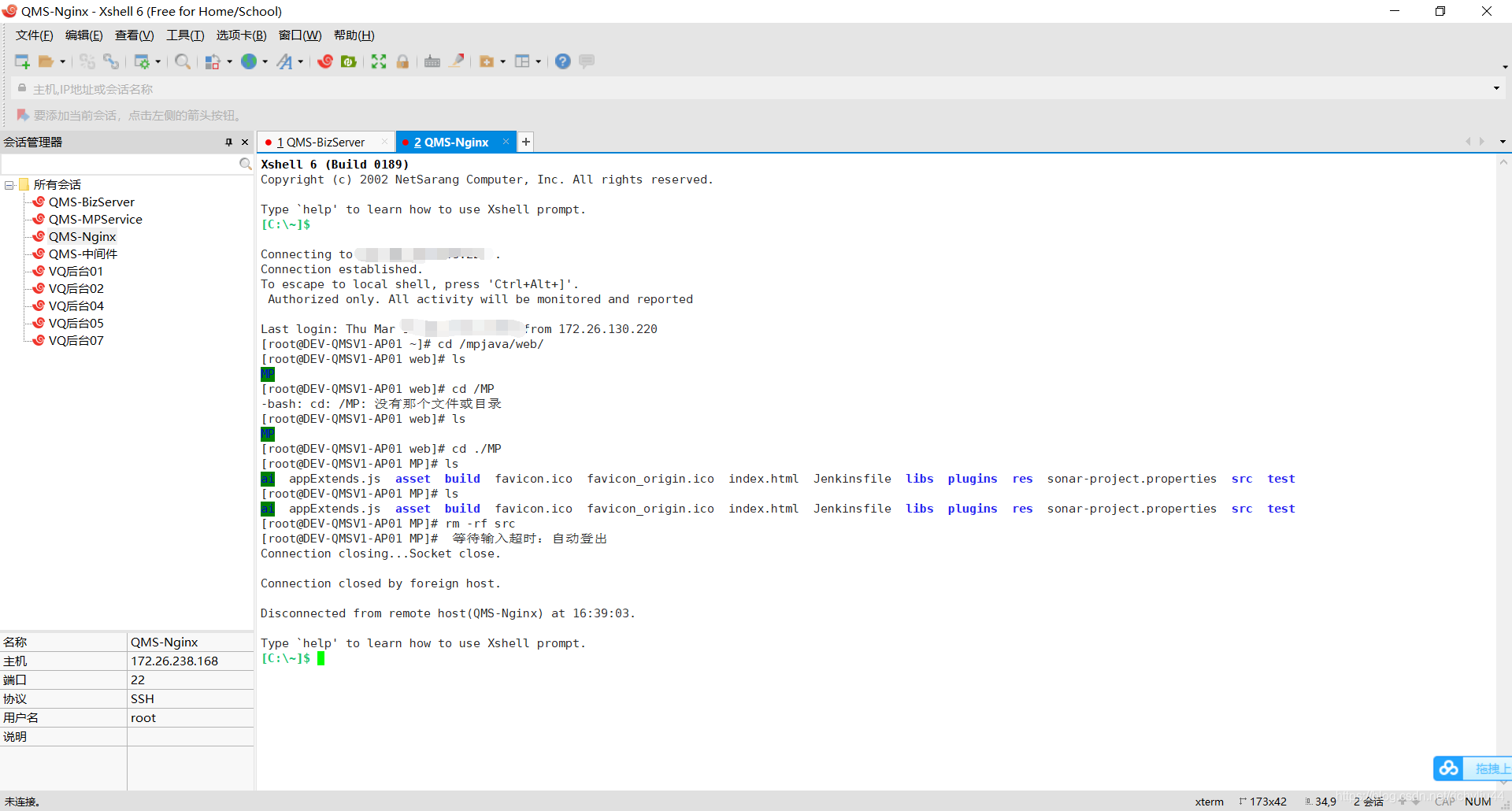Add a new tab with plus button
Image resolution: width=1512 pixels, height=811 pixels.
click(525, 142)
